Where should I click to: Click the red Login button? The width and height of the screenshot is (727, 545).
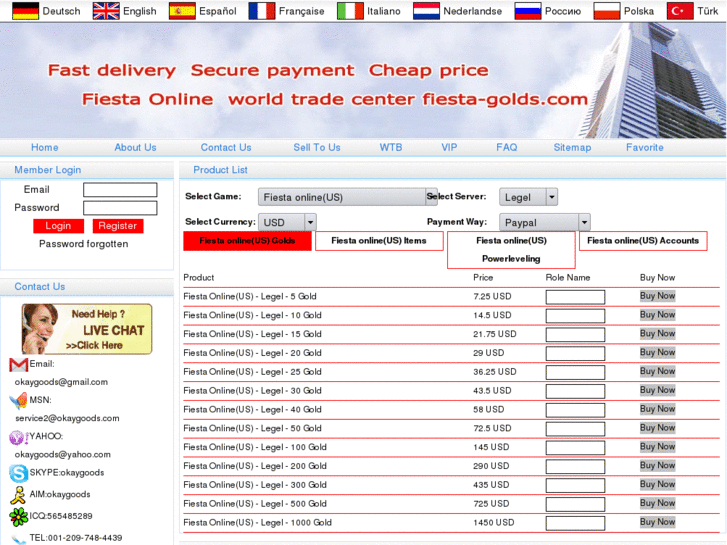tap(58, 226)
